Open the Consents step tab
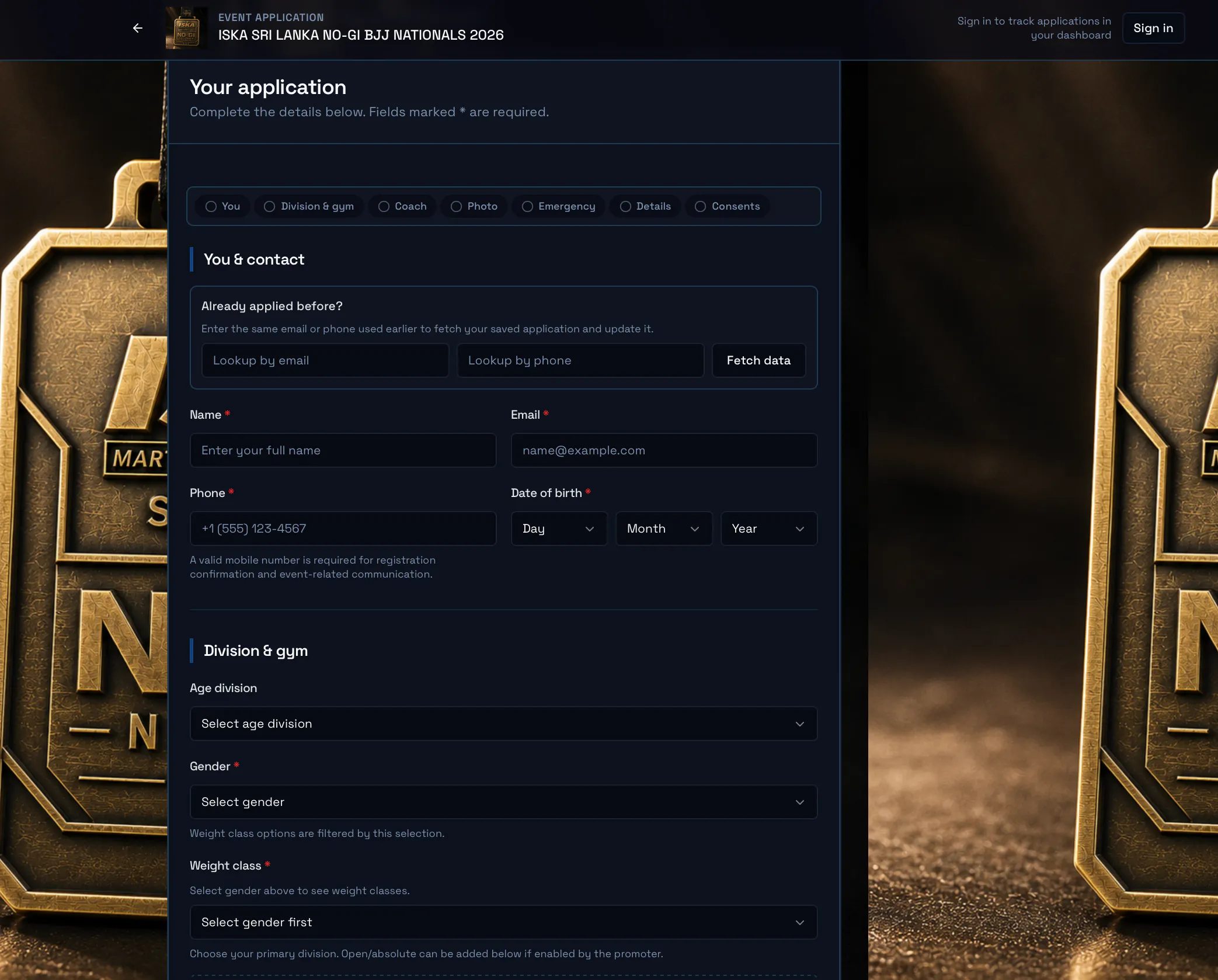This screenshot has height=980, width=1218. click(727, 206)
